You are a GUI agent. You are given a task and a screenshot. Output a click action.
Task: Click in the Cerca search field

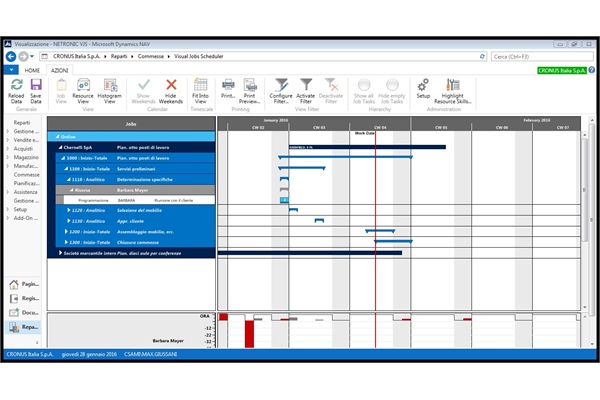click(x=542, y=57)
